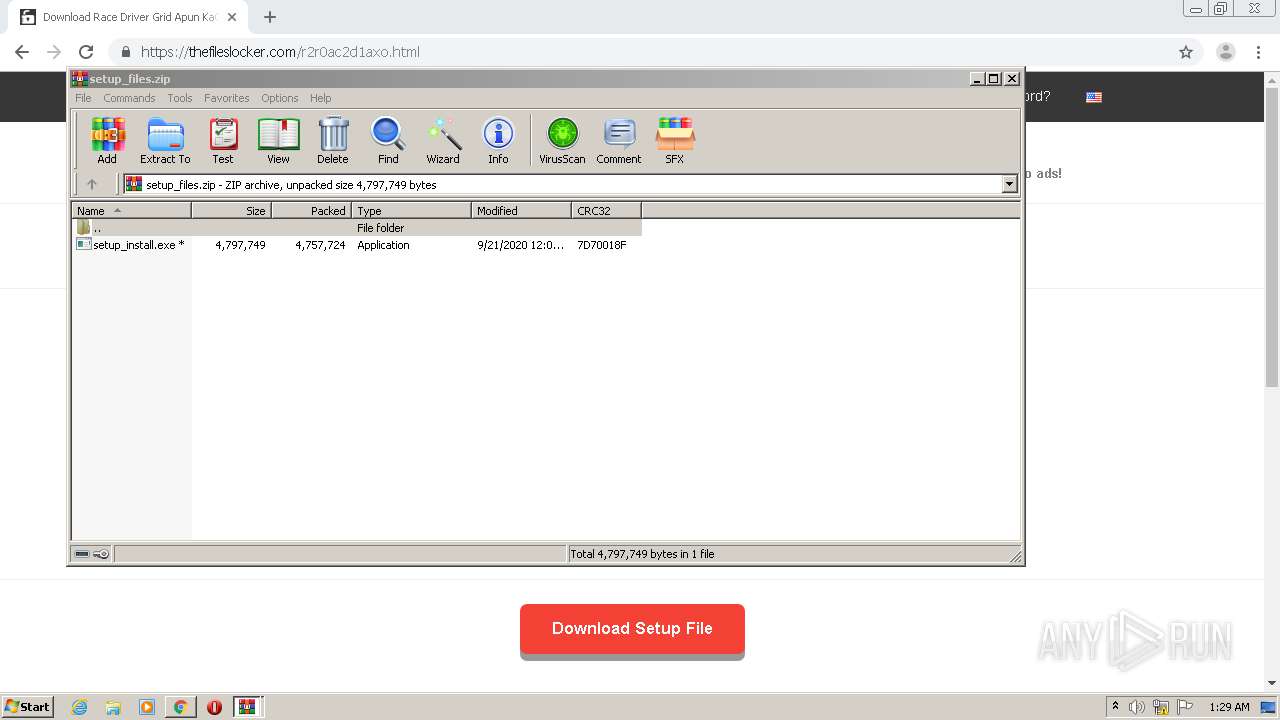The image size is (1280, 720).
Task: Reload the browser page
Action: click(x=86, y=52)
